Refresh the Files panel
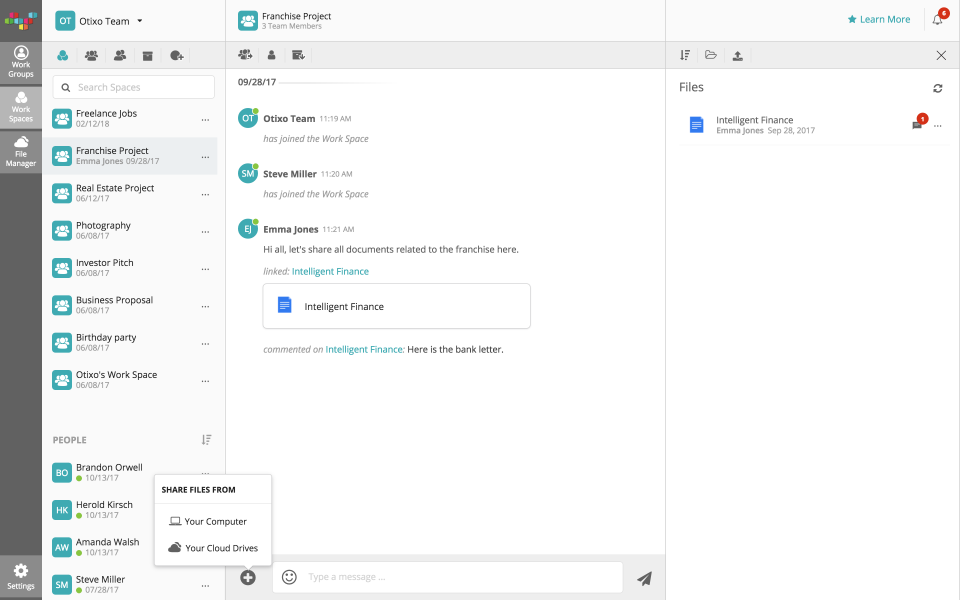 [x=938, y=88]
